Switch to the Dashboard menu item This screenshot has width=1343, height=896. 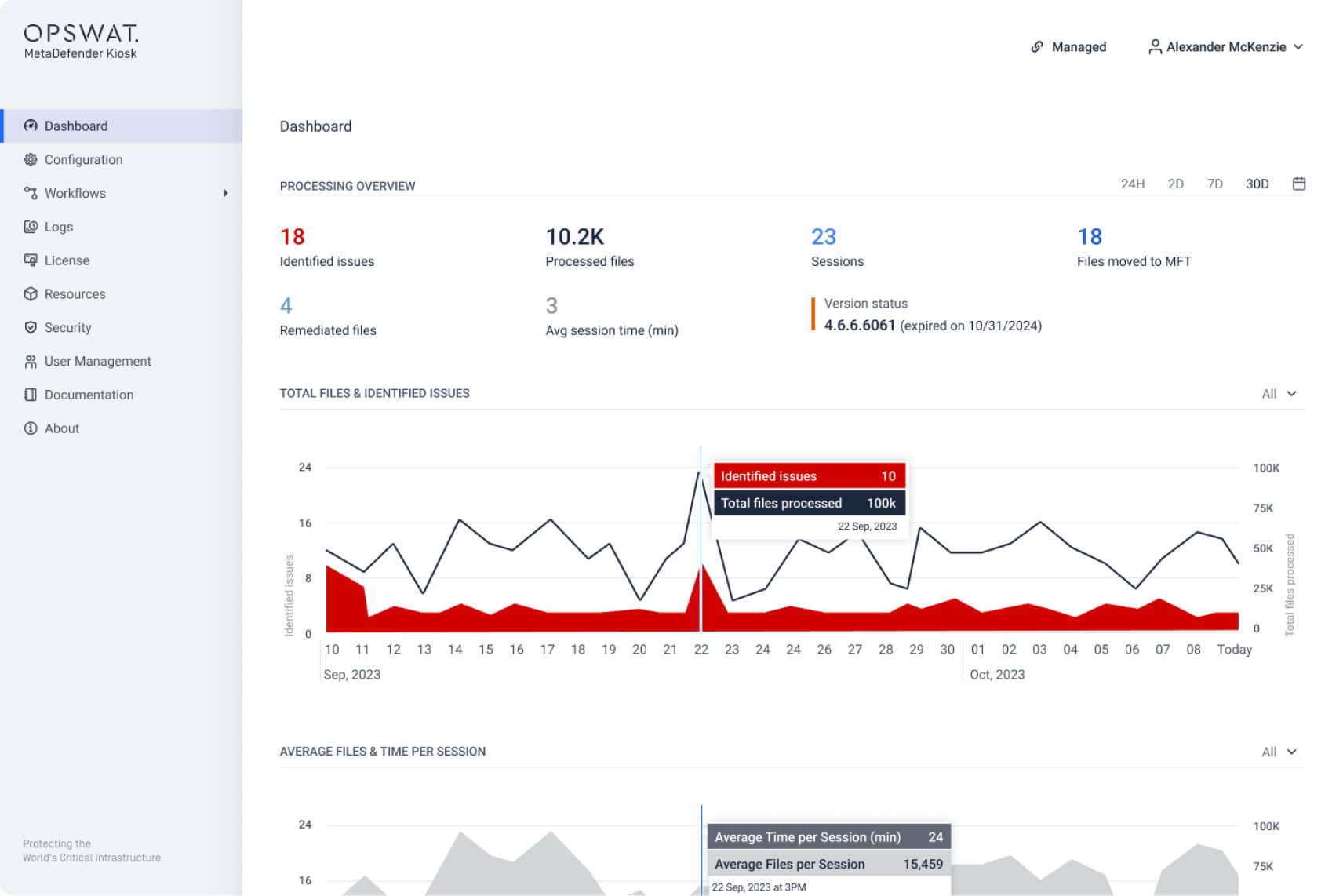pyautogui.click(x=76, y=126)
